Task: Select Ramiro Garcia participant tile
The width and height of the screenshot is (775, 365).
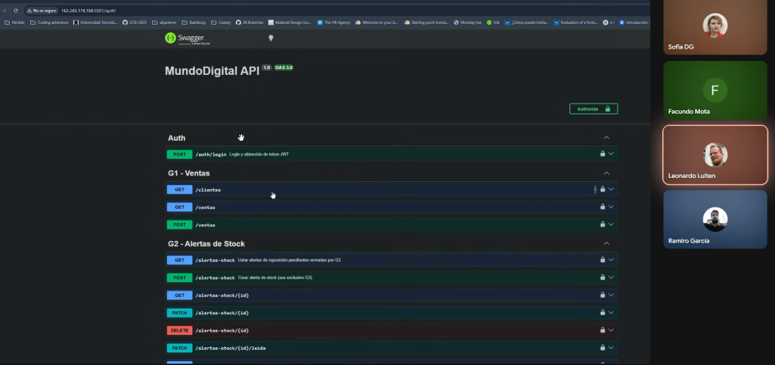Action: coord(715,219)
